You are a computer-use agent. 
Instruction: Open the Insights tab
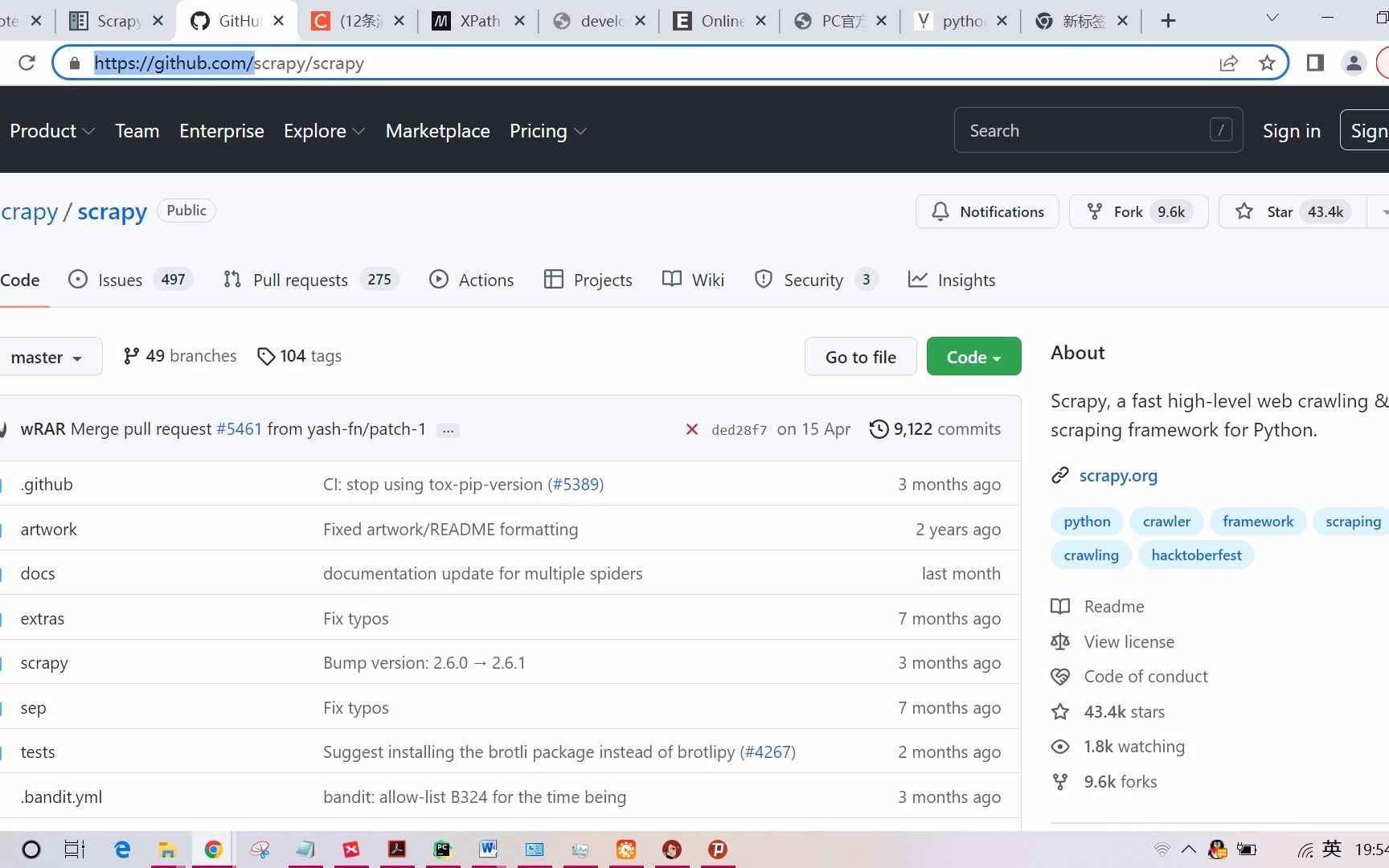[952, 280]
